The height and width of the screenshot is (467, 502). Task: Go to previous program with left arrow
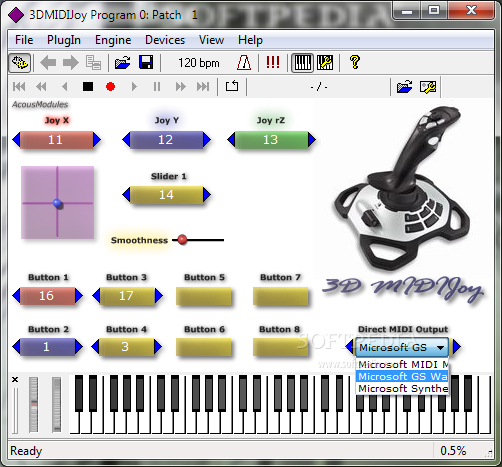click(x=48, y=63)
